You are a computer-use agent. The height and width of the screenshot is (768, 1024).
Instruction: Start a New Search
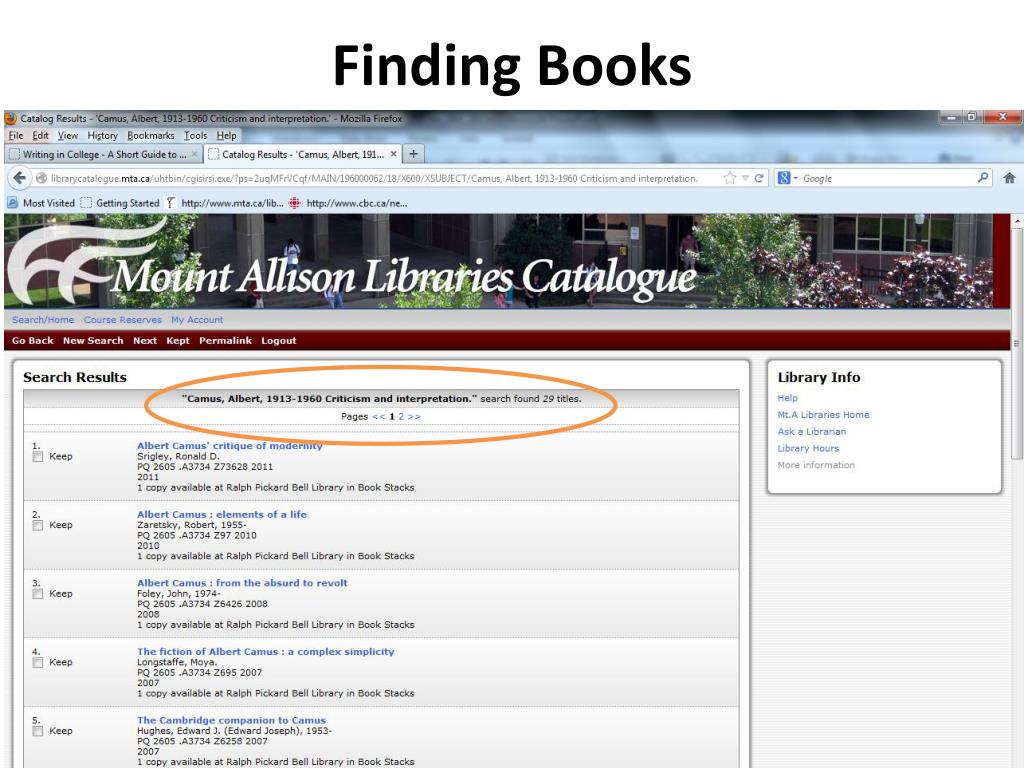point(93,340)
